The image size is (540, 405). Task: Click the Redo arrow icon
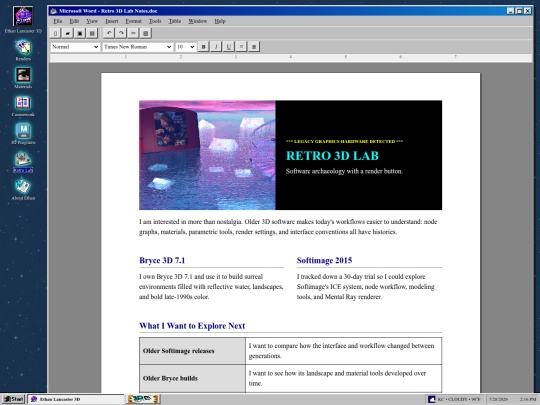(x=121, y=33)
